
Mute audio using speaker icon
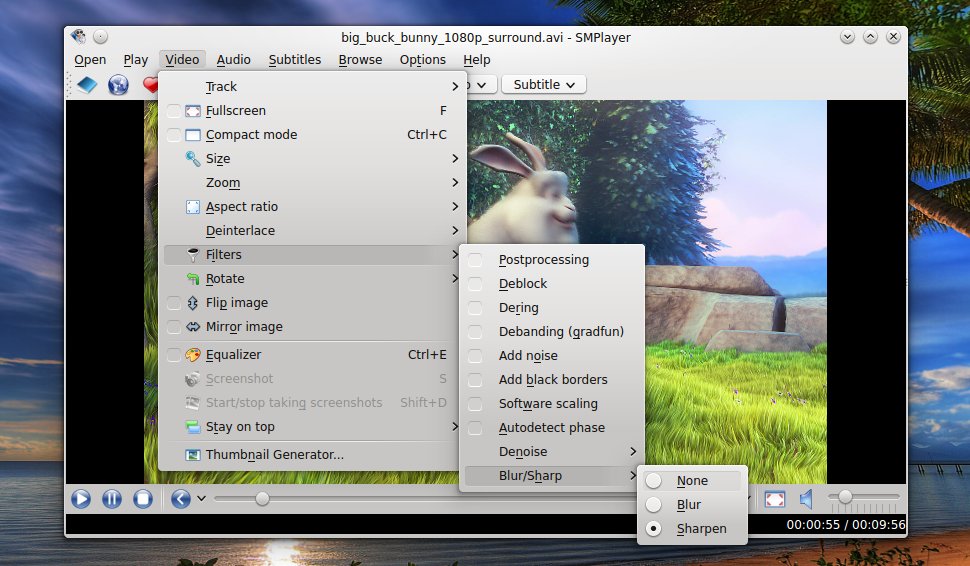pos(806,499)
